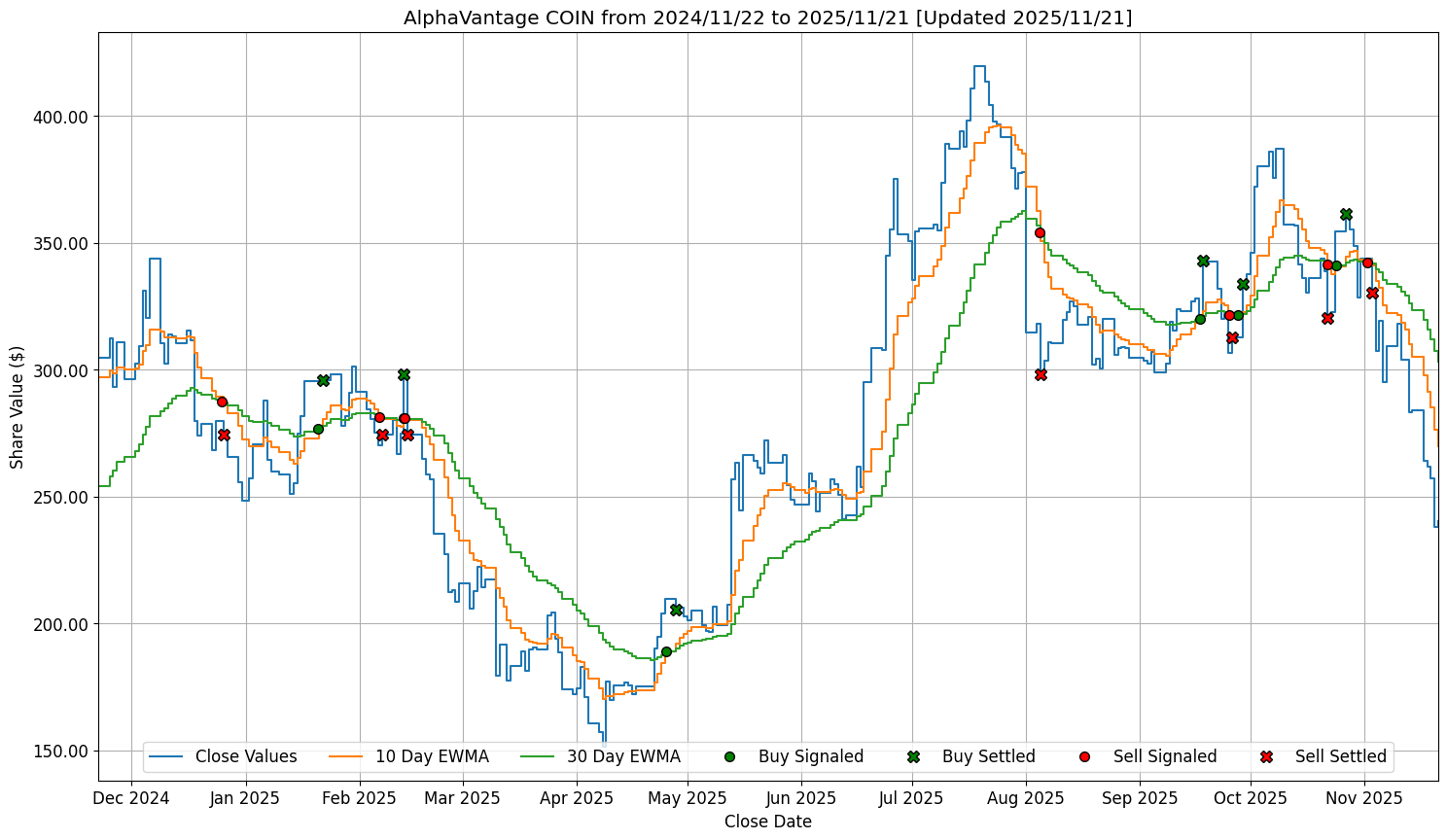Click the Buy Settled green X in legend

(913, 756)
